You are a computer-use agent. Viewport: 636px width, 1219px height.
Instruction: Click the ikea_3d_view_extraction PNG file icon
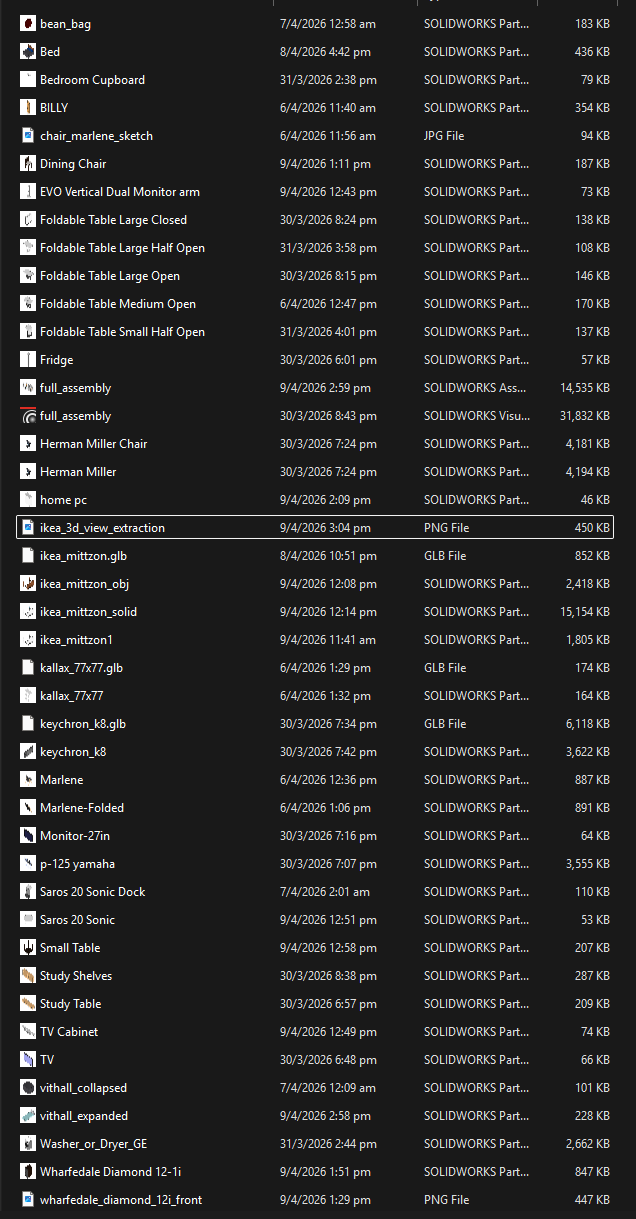click(x=28, y=527)
